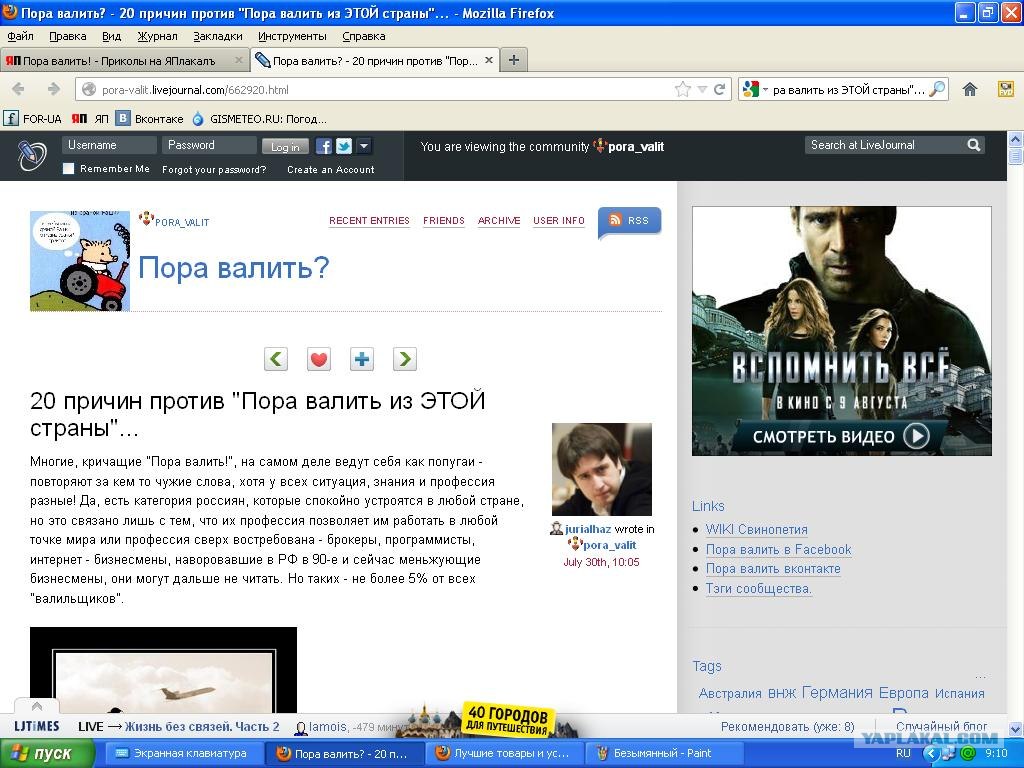The width and height of the screenshot is (1024, 768).
Task: Go forward with Firefox forward arrow
Action: point(54,89)
